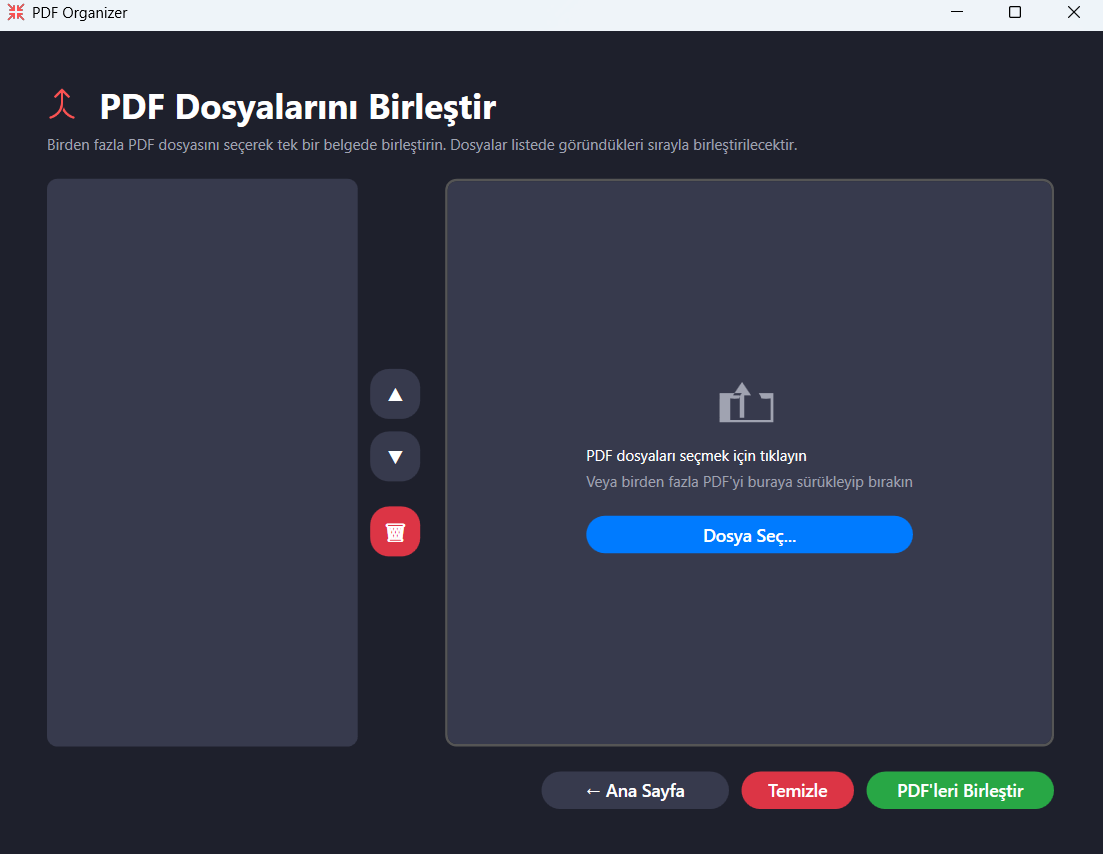Screen dimensions: 1103x854
Task: Click Temizle to clear the list
Action: pos(797,790)
